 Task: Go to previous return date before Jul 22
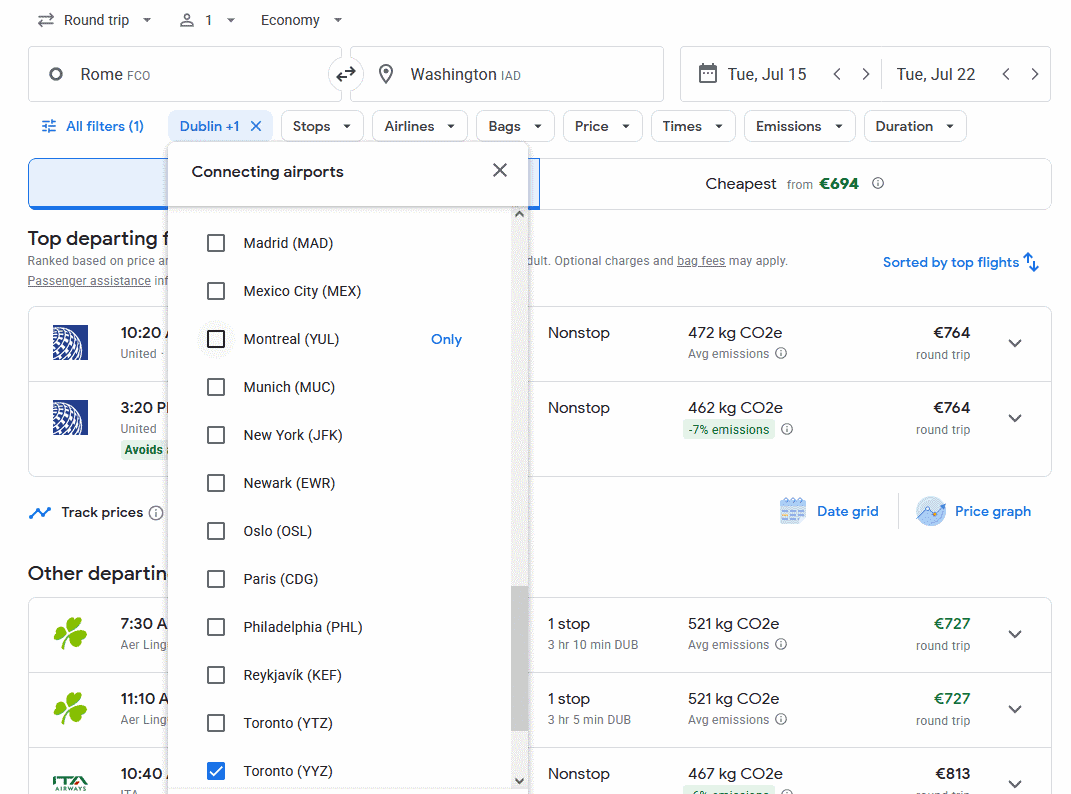(x=1006, y=74)
